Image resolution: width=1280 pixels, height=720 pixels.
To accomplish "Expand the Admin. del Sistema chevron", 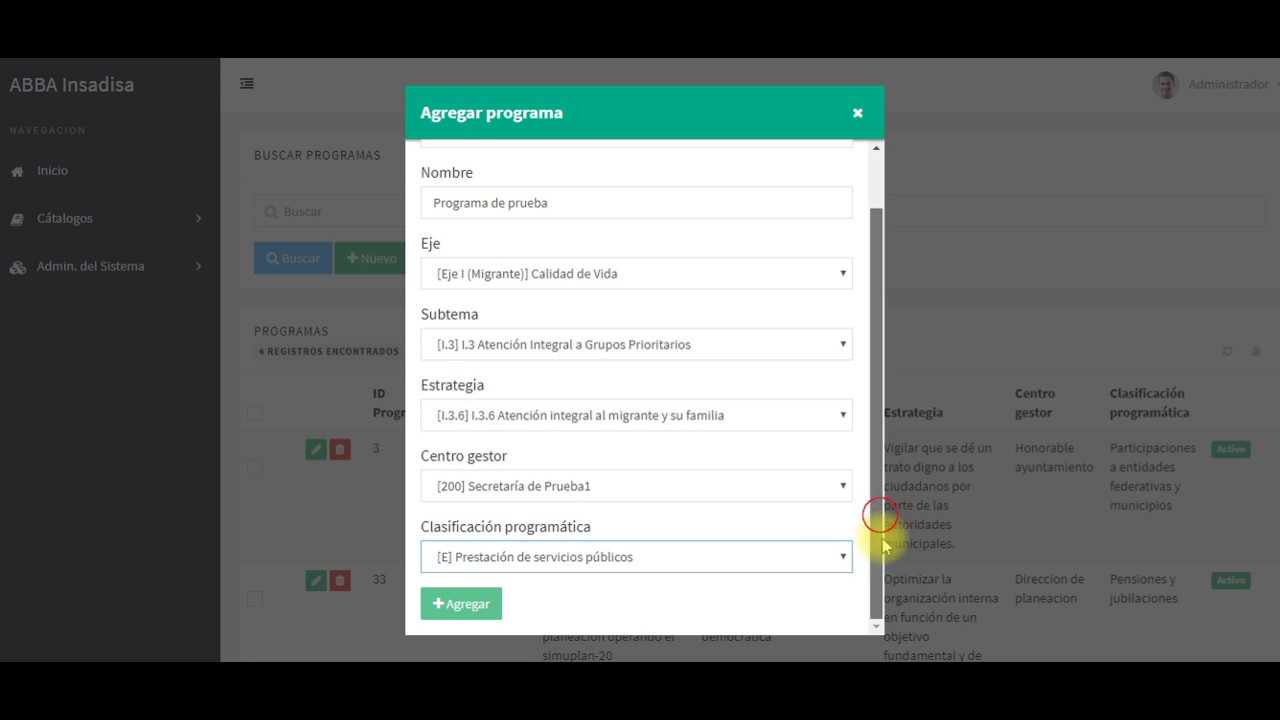I will click(x=198, y=267).
